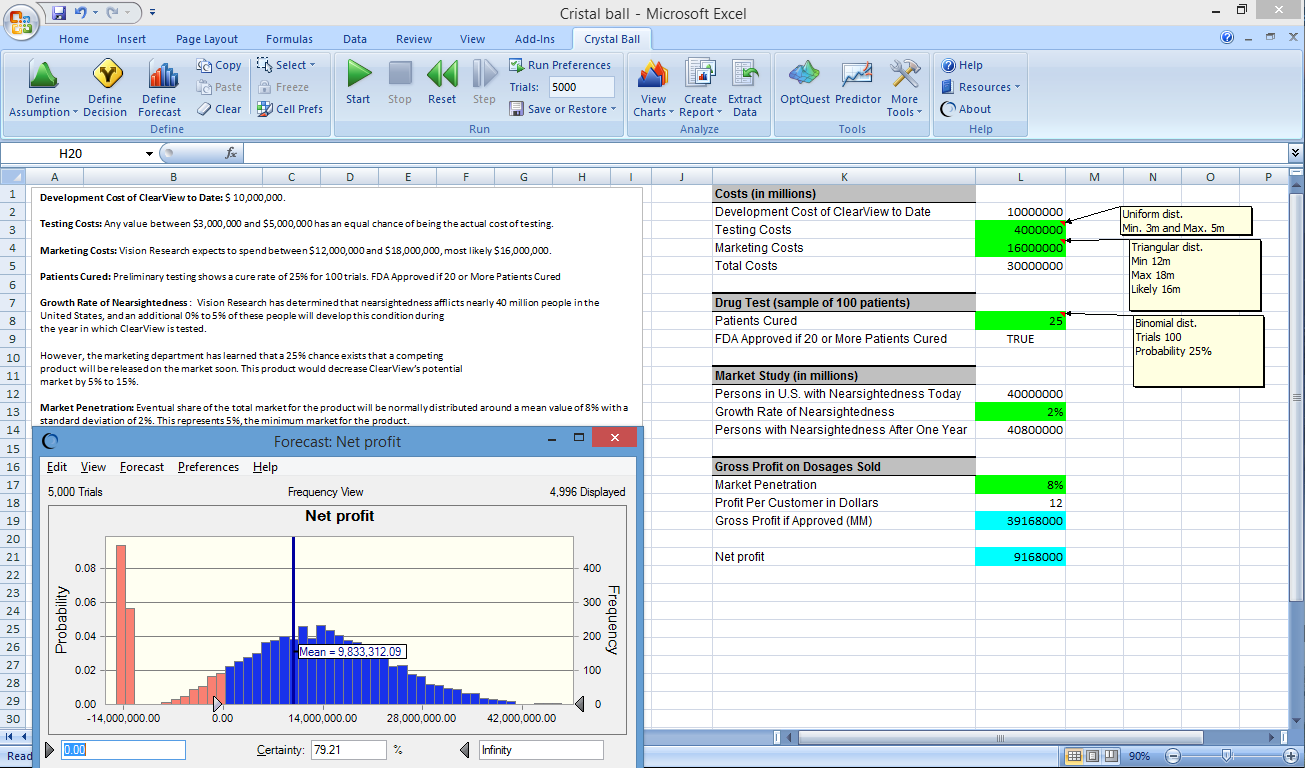Switch to the Data tab
Screen dimensions: 1305x768
coord(355,39)
